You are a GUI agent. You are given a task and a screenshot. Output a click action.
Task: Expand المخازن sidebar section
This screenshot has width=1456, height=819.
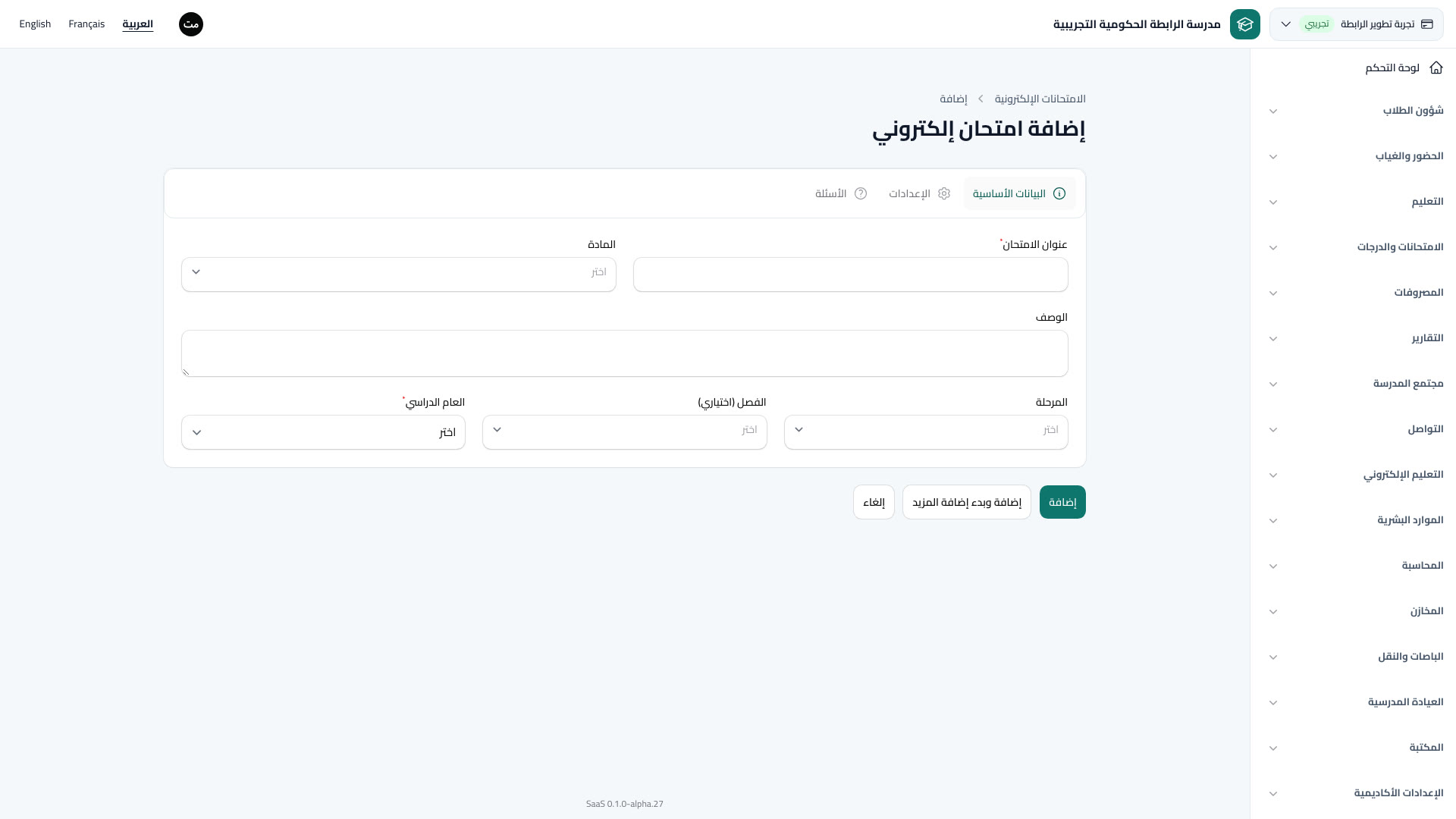pyautogui.click(x=1356, y=611)
